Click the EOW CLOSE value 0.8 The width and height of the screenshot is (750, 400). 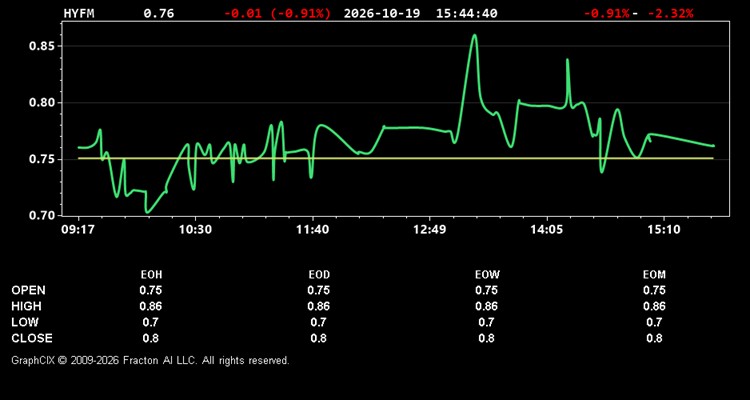coord(486,338)
